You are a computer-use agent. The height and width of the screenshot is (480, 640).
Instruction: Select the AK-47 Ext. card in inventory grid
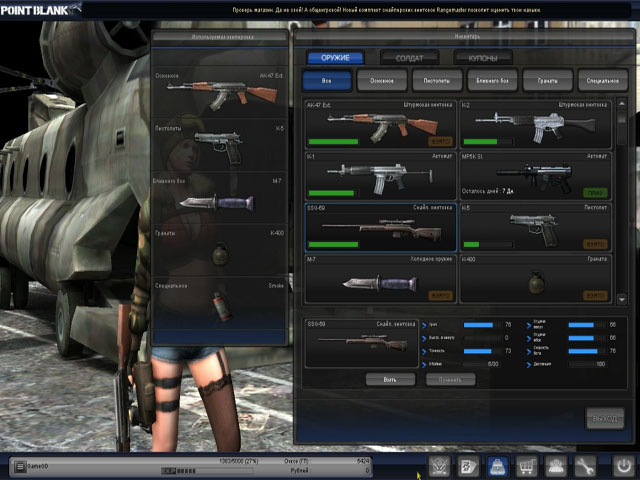pyautogui.click(x=380, y=124)
